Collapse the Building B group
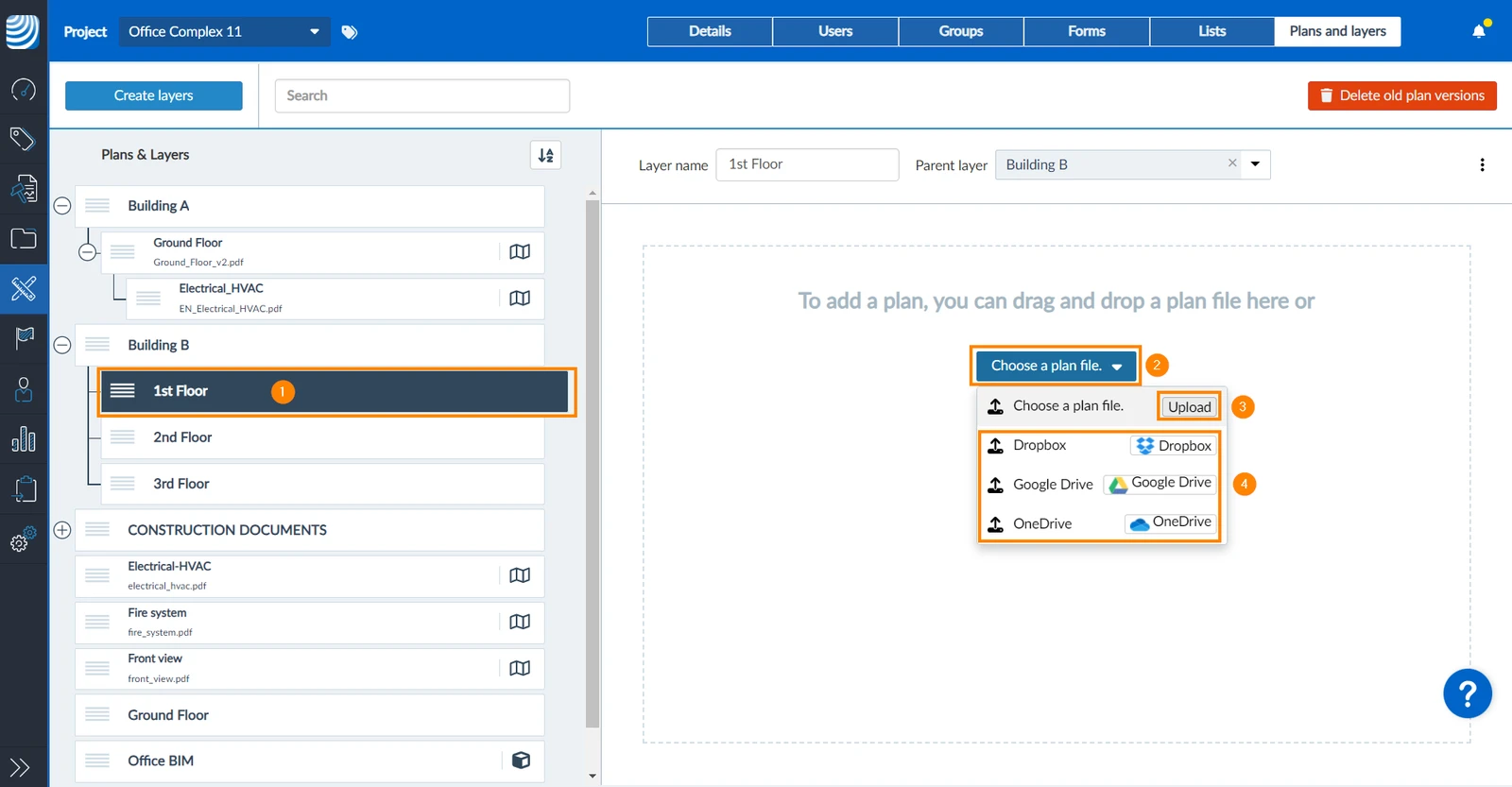Screen dimensions: 1512x787 pyautogui.click(x=62, y=346)
